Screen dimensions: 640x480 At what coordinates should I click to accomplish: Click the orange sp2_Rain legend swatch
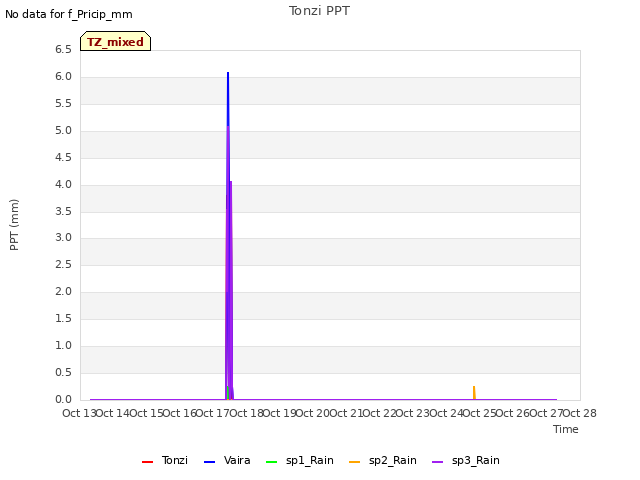click(355, 462)
